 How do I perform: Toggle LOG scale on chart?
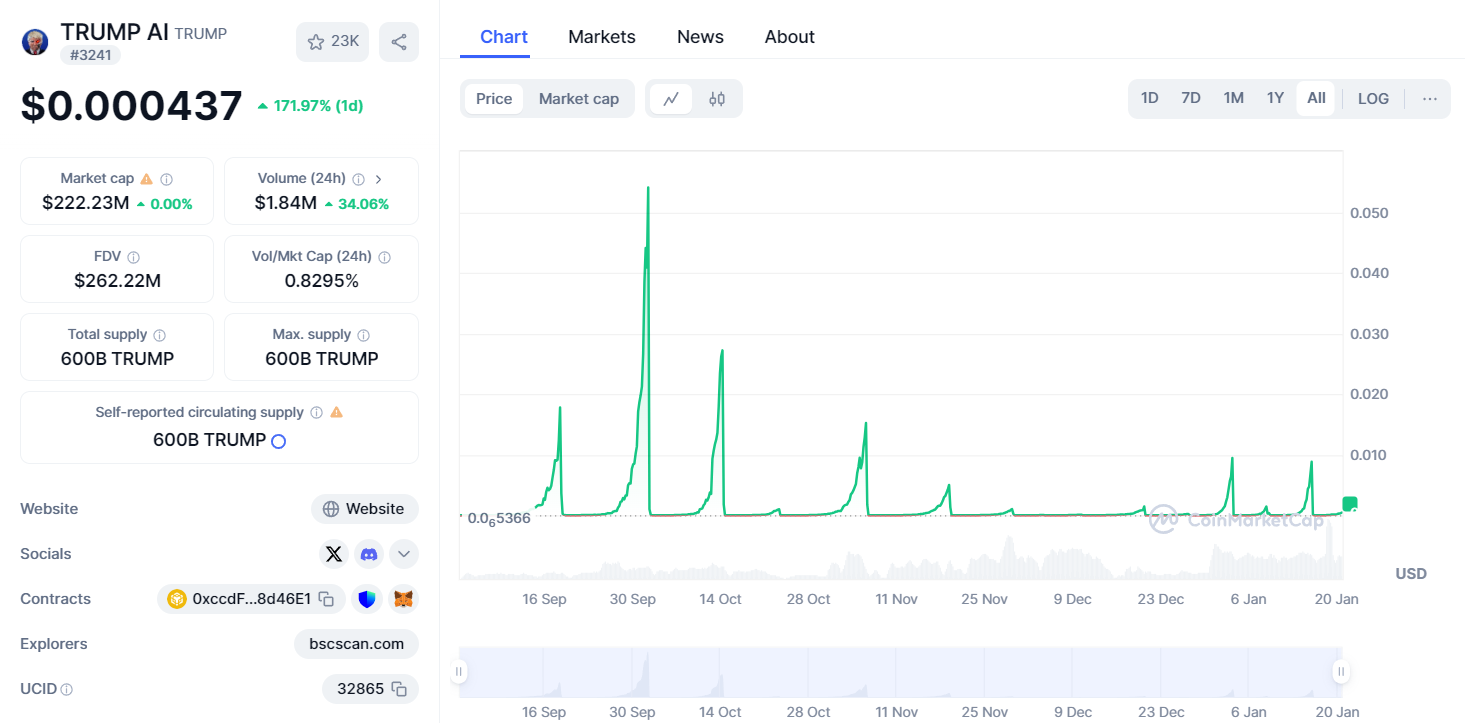point(1373,98)
